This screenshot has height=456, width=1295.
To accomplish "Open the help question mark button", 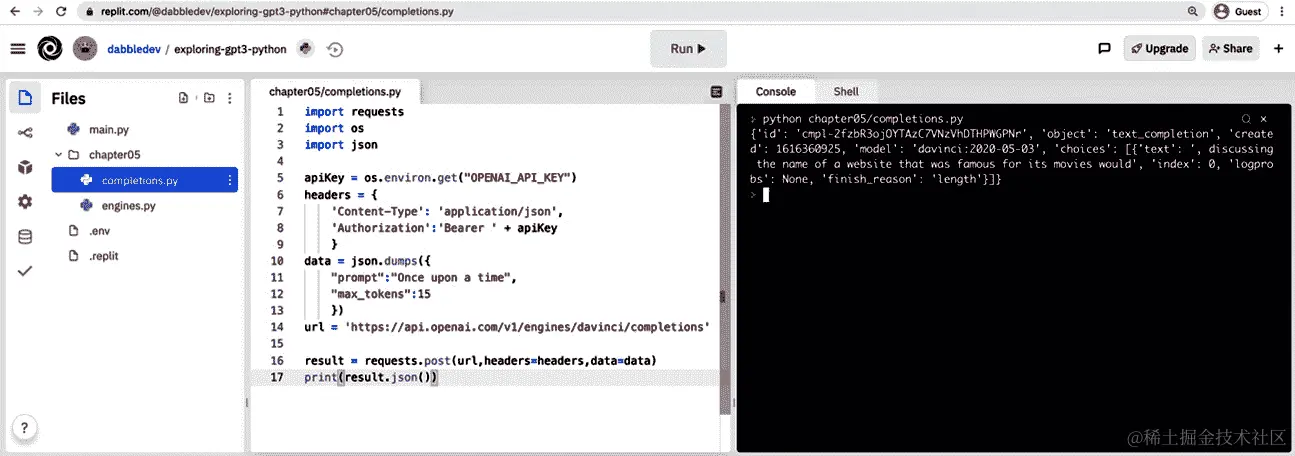I will 25,427.
